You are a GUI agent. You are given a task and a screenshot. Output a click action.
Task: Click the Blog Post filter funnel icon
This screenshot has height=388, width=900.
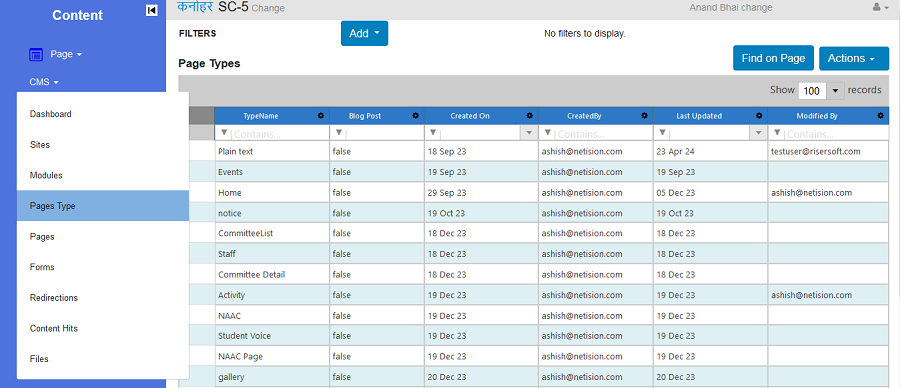point(339,133)
